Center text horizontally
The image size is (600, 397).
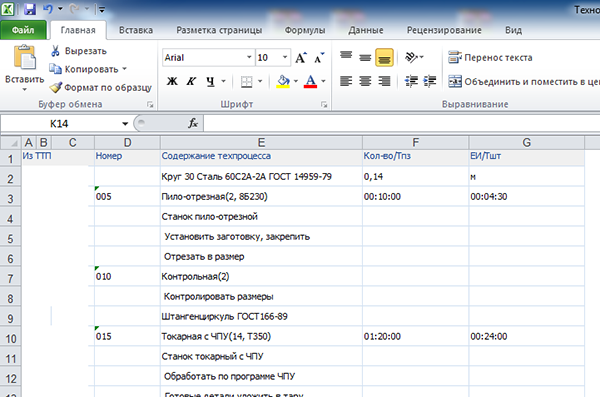point(365,81)
